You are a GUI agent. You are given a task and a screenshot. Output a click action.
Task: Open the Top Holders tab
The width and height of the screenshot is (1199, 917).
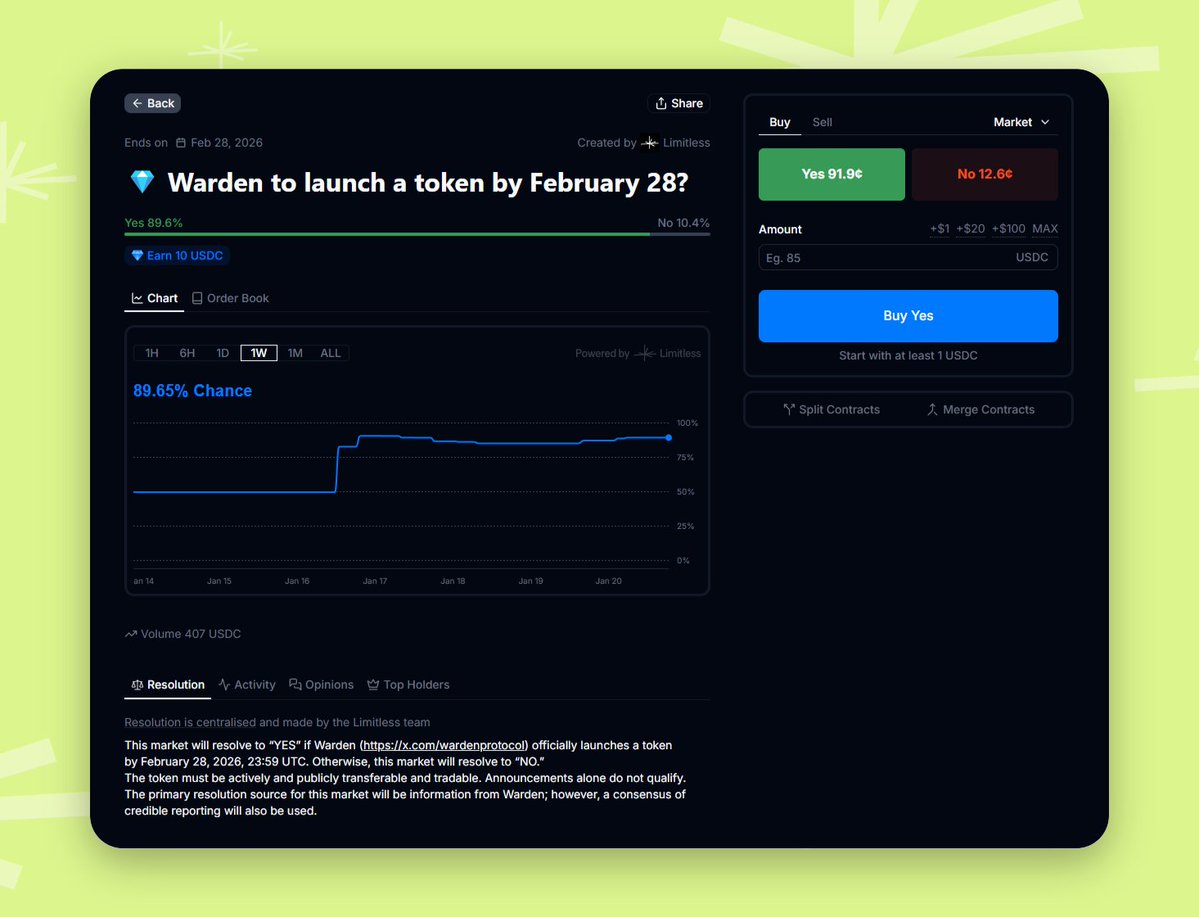click(408, 684)
